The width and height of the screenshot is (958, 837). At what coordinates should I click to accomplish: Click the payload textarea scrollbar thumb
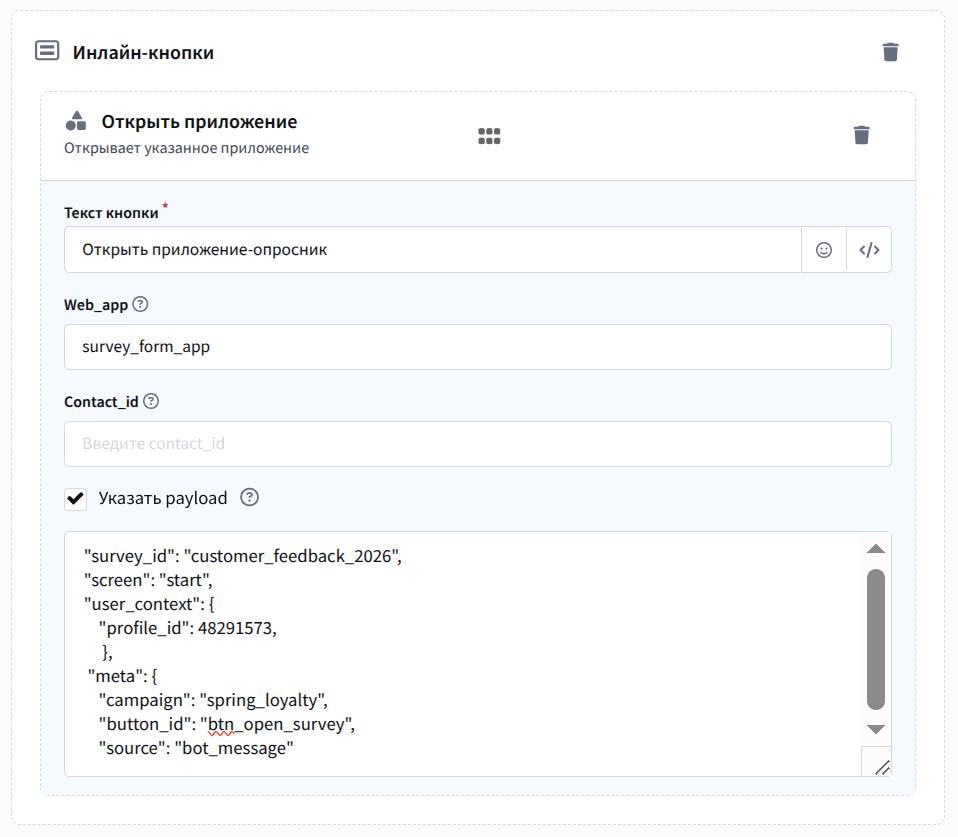(875, 640)
